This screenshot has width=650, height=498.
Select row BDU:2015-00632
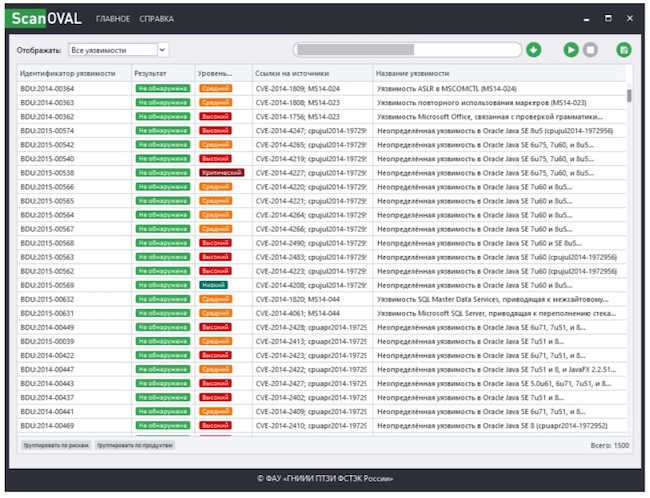(322, 299)
